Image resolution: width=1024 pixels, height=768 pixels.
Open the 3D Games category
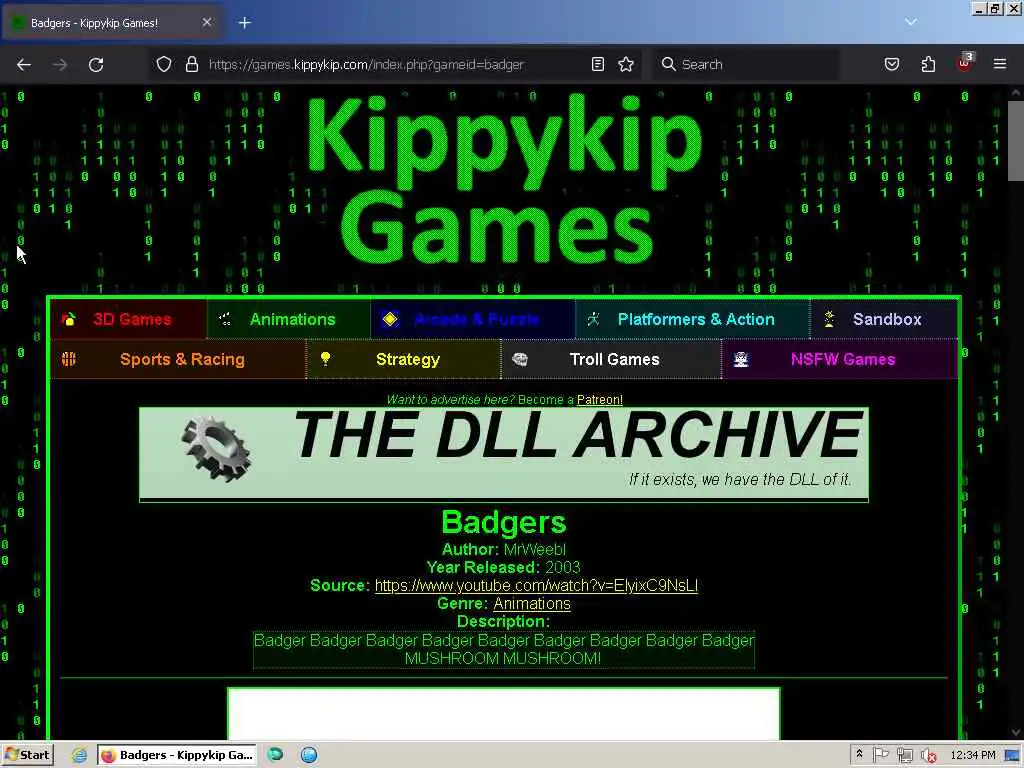point(129,319)
